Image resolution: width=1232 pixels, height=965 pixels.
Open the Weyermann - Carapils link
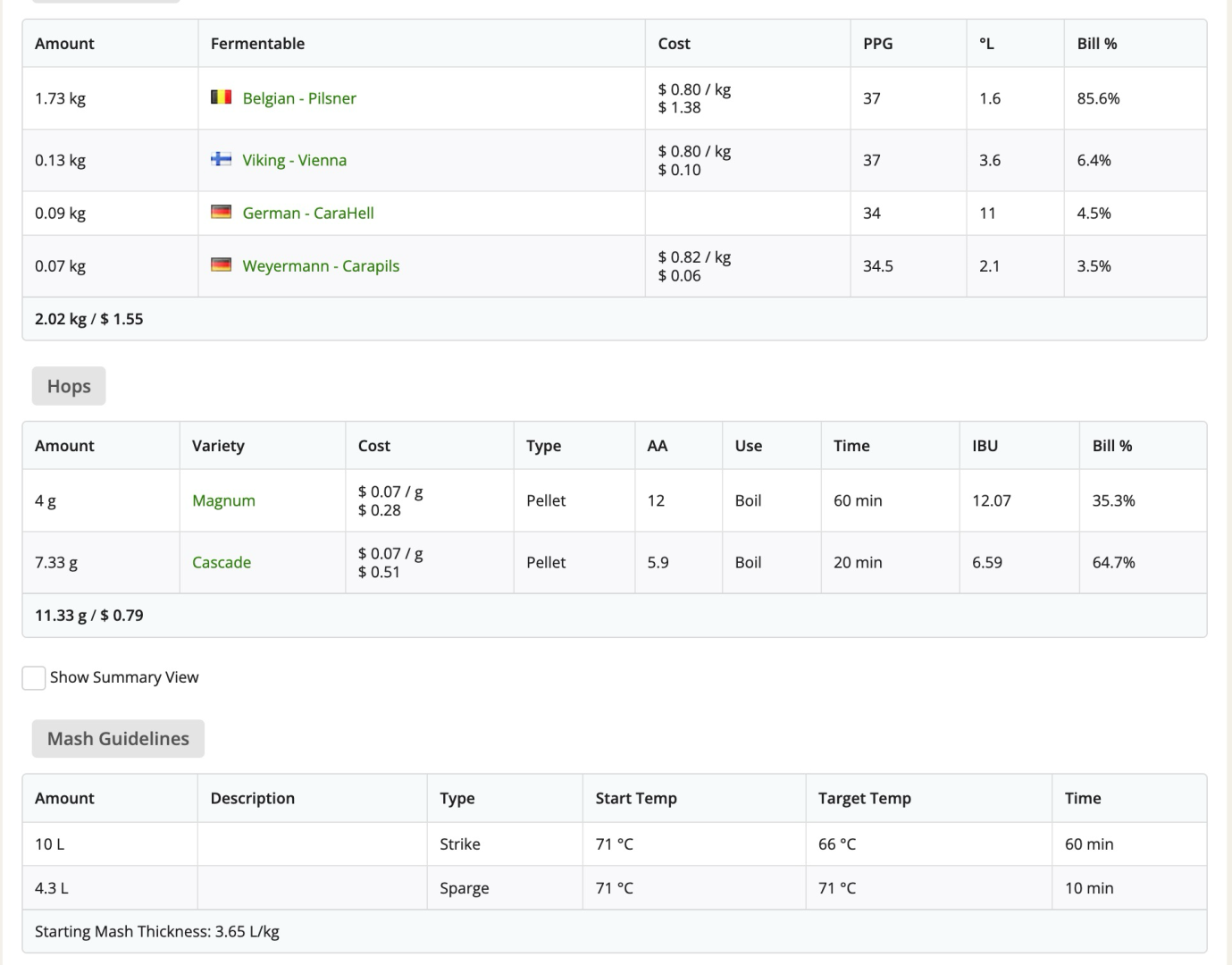[321, 265]
